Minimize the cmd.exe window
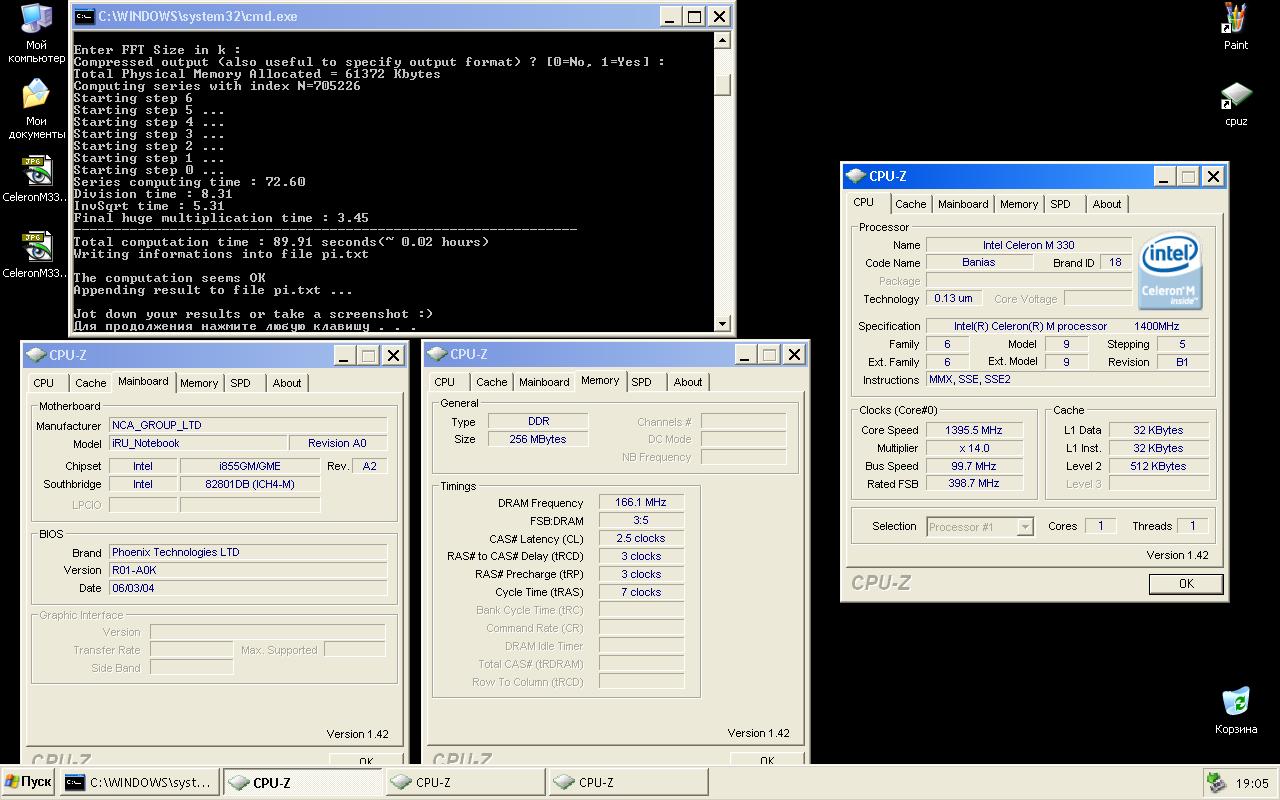The width and height of the screenshot is (1280, 800). 671,16
